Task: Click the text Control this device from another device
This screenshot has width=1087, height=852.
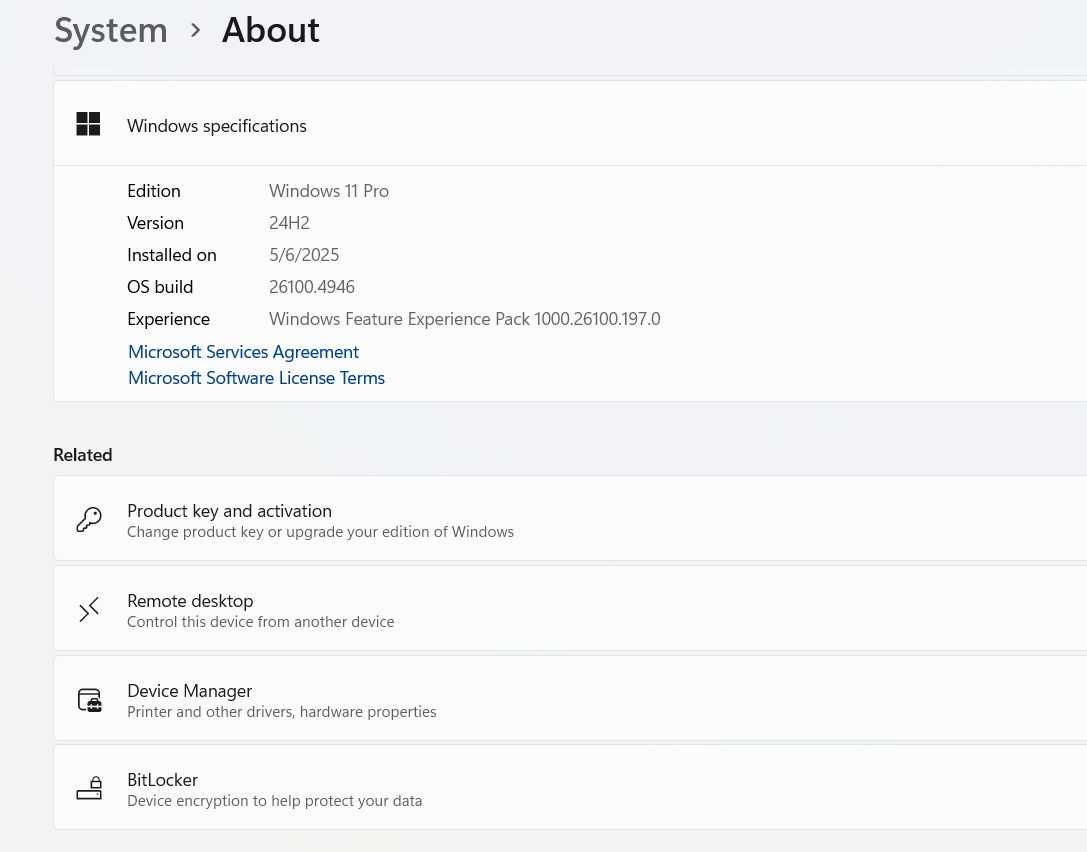Action: (x=261, y=622)
